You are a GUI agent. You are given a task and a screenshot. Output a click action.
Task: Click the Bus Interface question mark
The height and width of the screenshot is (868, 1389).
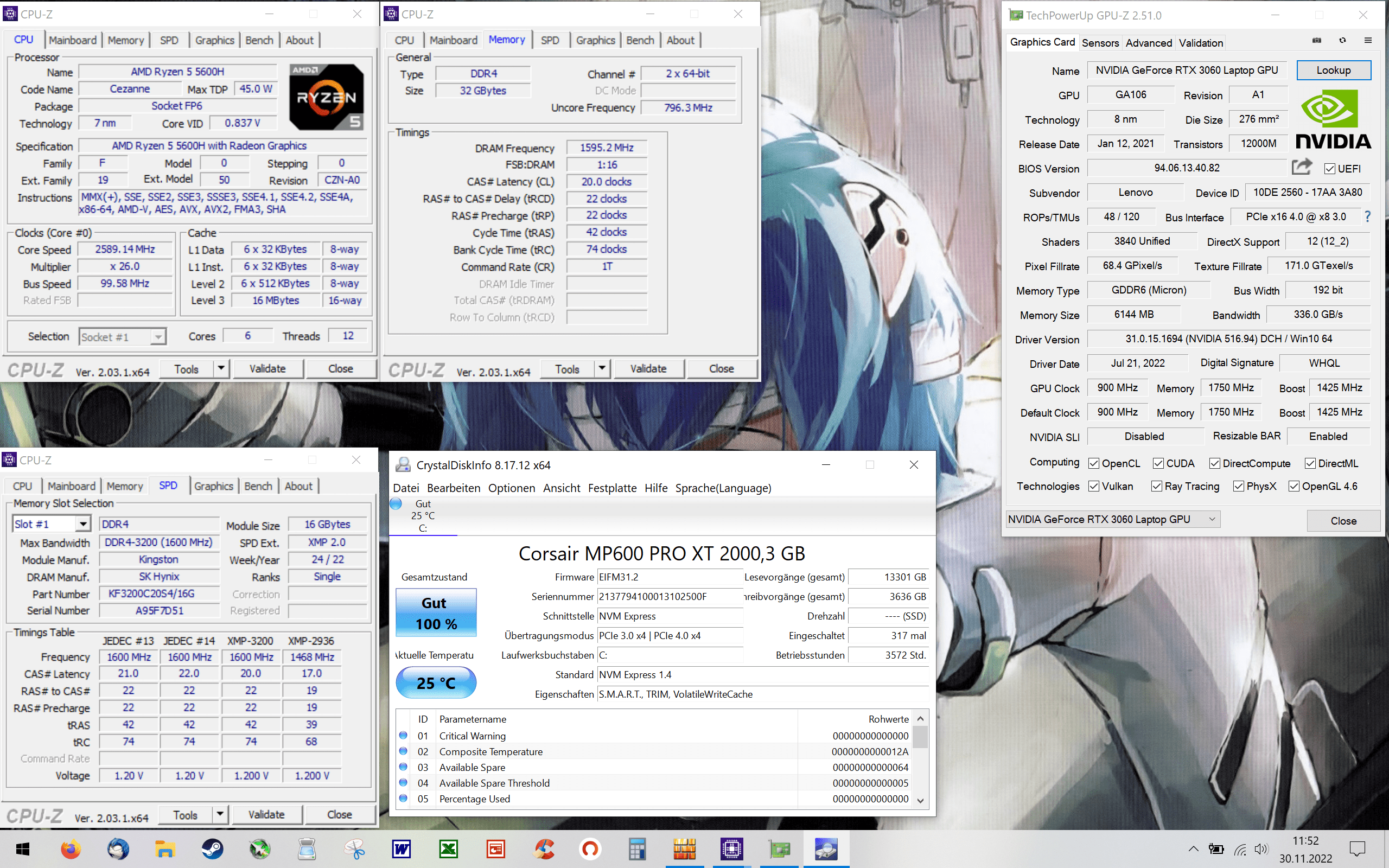point(1368,216)
